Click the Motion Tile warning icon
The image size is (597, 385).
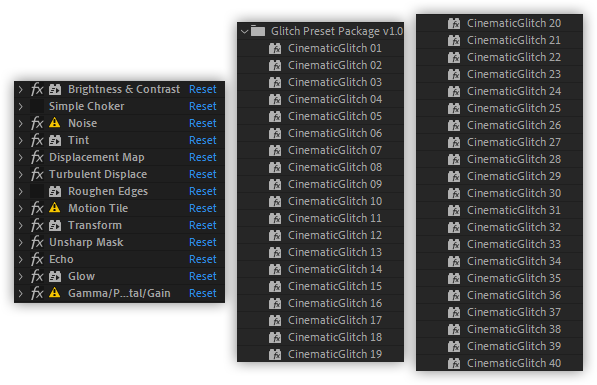55,208
